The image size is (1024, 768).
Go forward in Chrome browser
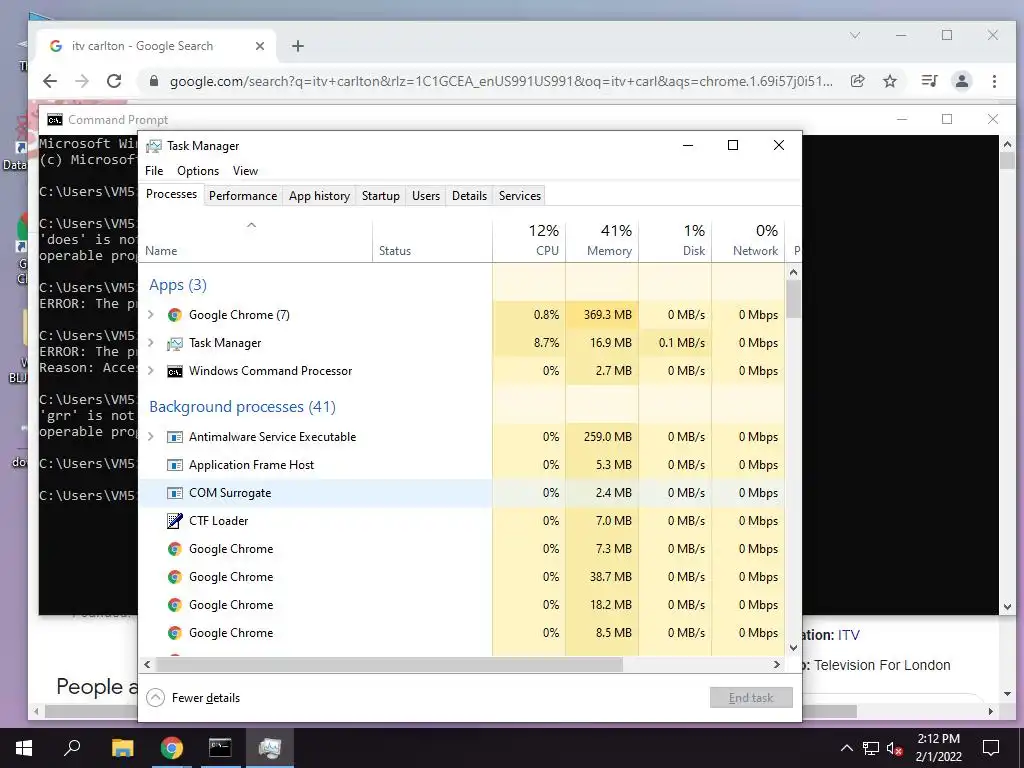[82, 81]
